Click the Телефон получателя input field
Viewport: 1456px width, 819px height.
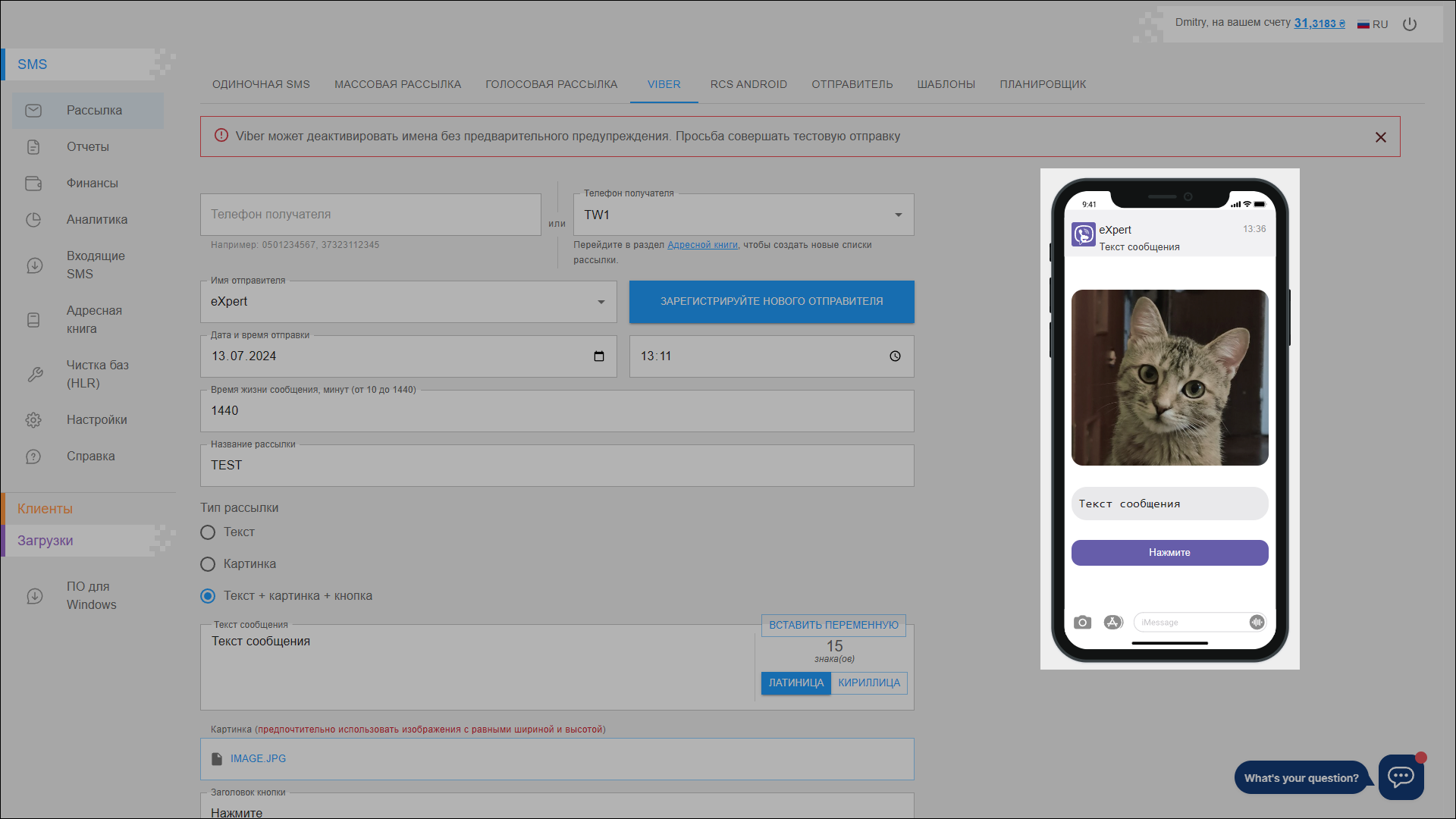coord(370,215)
